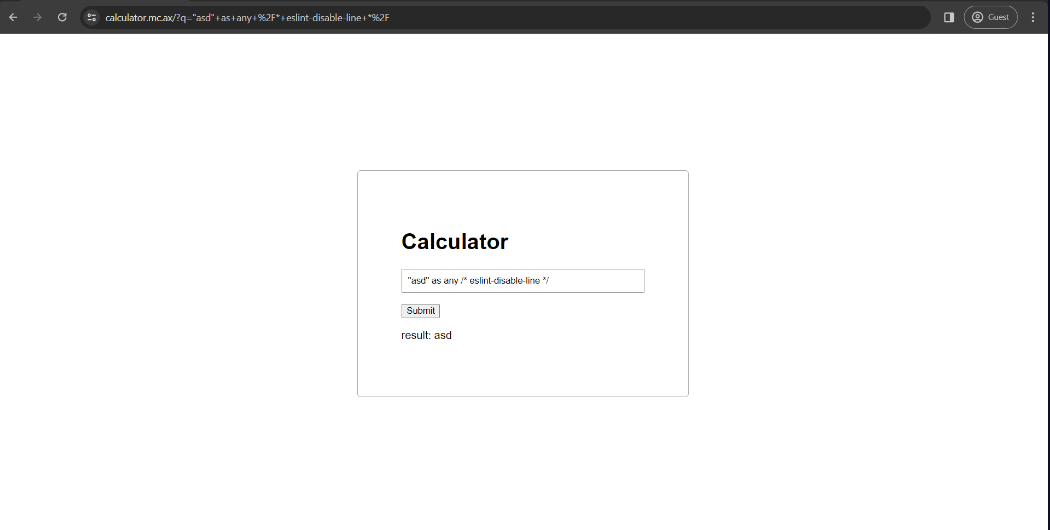Viewport: 1050px width, 530px height.
Task: Click the Calculator heading
Action: (x=454, y=242)
